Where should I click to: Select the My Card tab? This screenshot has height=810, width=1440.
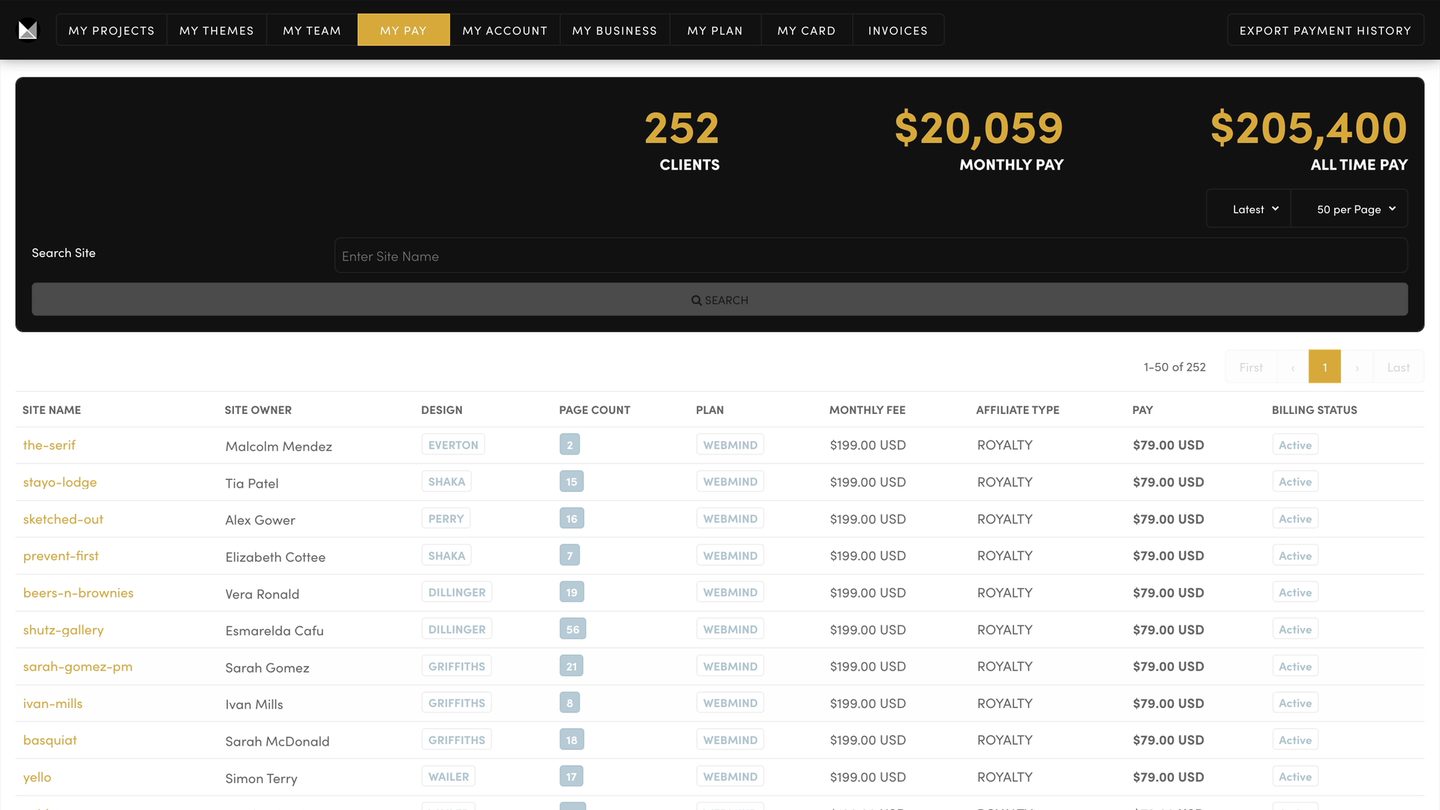tap(806, 30)
